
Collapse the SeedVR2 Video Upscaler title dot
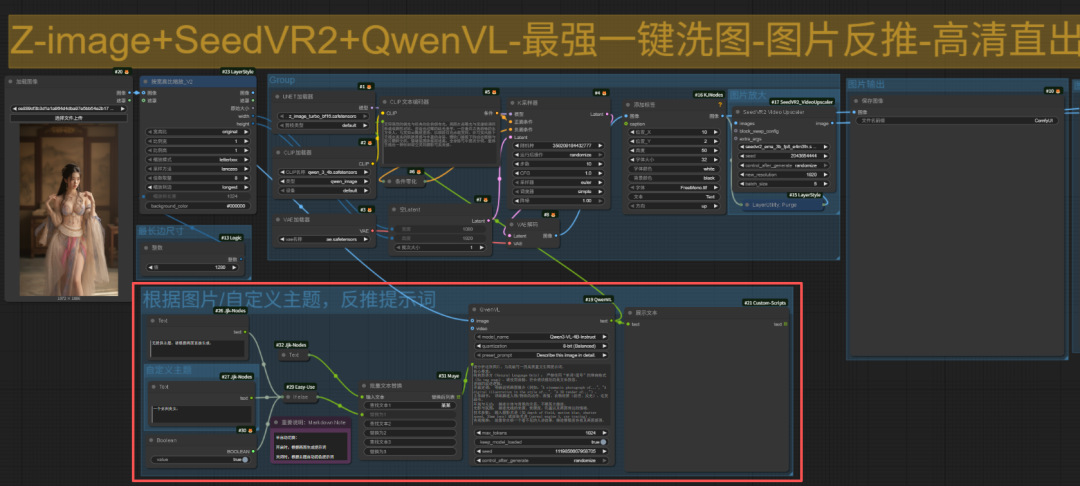738,112
